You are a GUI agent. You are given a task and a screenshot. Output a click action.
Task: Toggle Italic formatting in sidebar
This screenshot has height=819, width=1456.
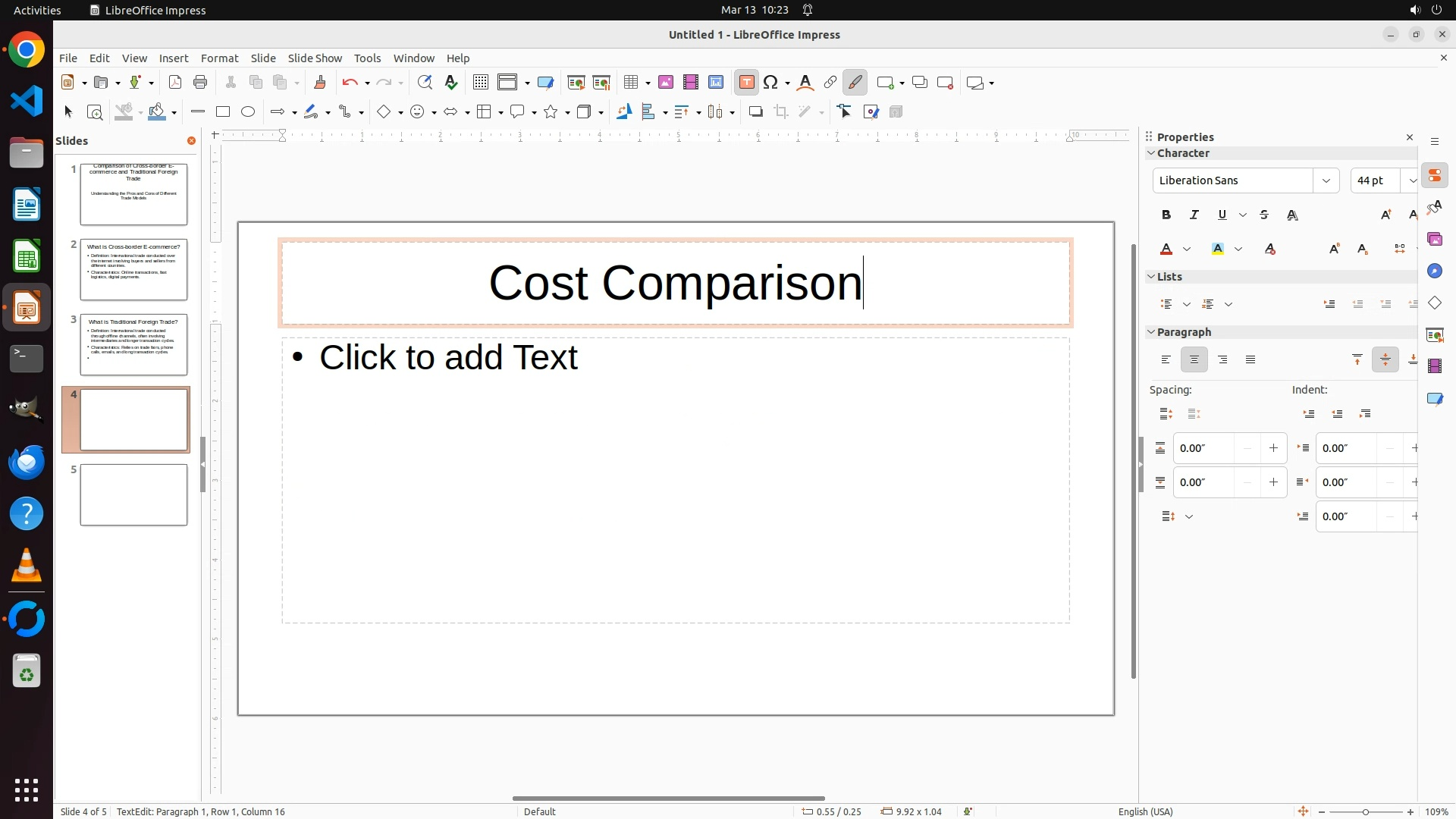[x=1194, y=215]
